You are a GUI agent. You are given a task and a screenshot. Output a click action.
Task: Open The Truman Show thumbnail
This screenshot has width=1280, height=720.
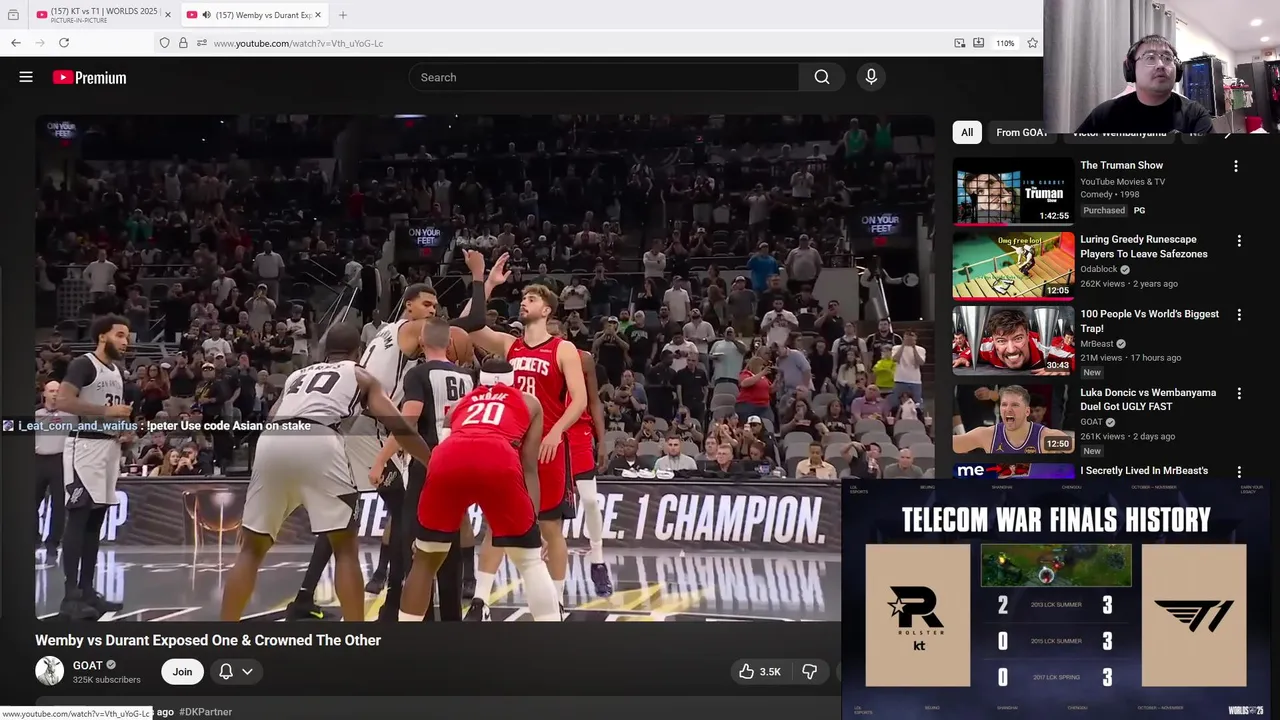tap(1013, 191)
